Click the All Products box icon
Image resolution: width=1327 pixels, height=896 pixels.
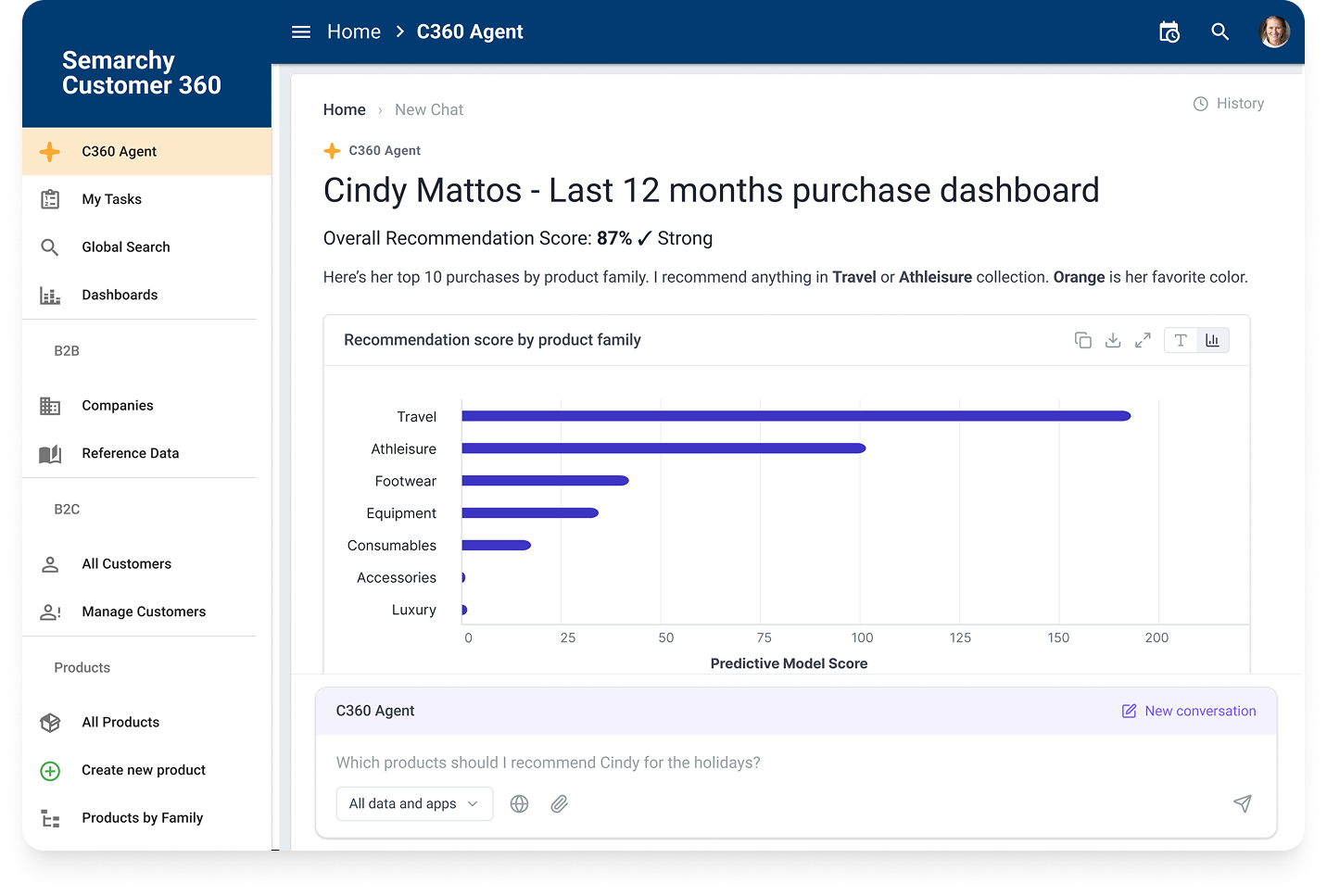pos(50,723)
